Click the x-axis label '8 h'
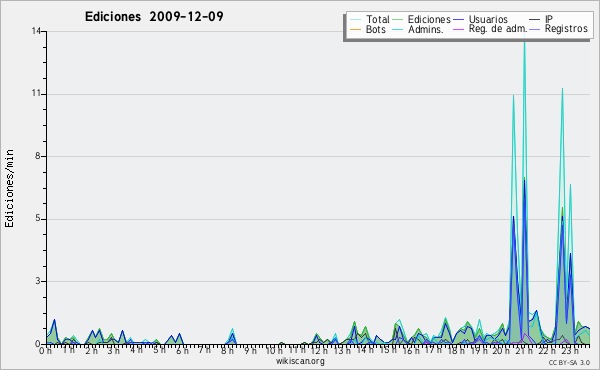 pos(227,350)
